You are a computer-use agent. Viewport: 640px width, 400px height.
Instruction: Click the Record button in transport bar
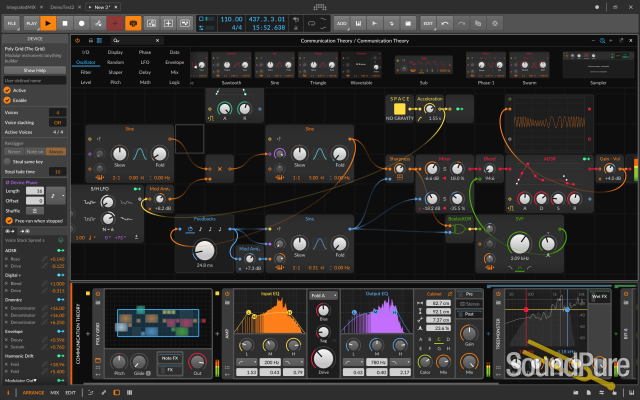[82, 21]
